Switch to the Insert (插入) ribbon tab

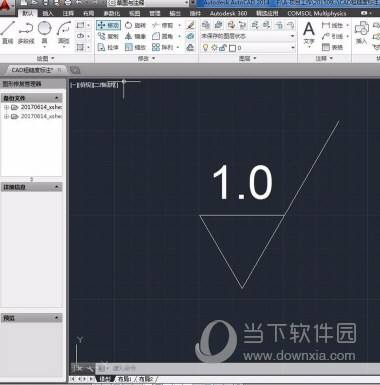(48, 13)
